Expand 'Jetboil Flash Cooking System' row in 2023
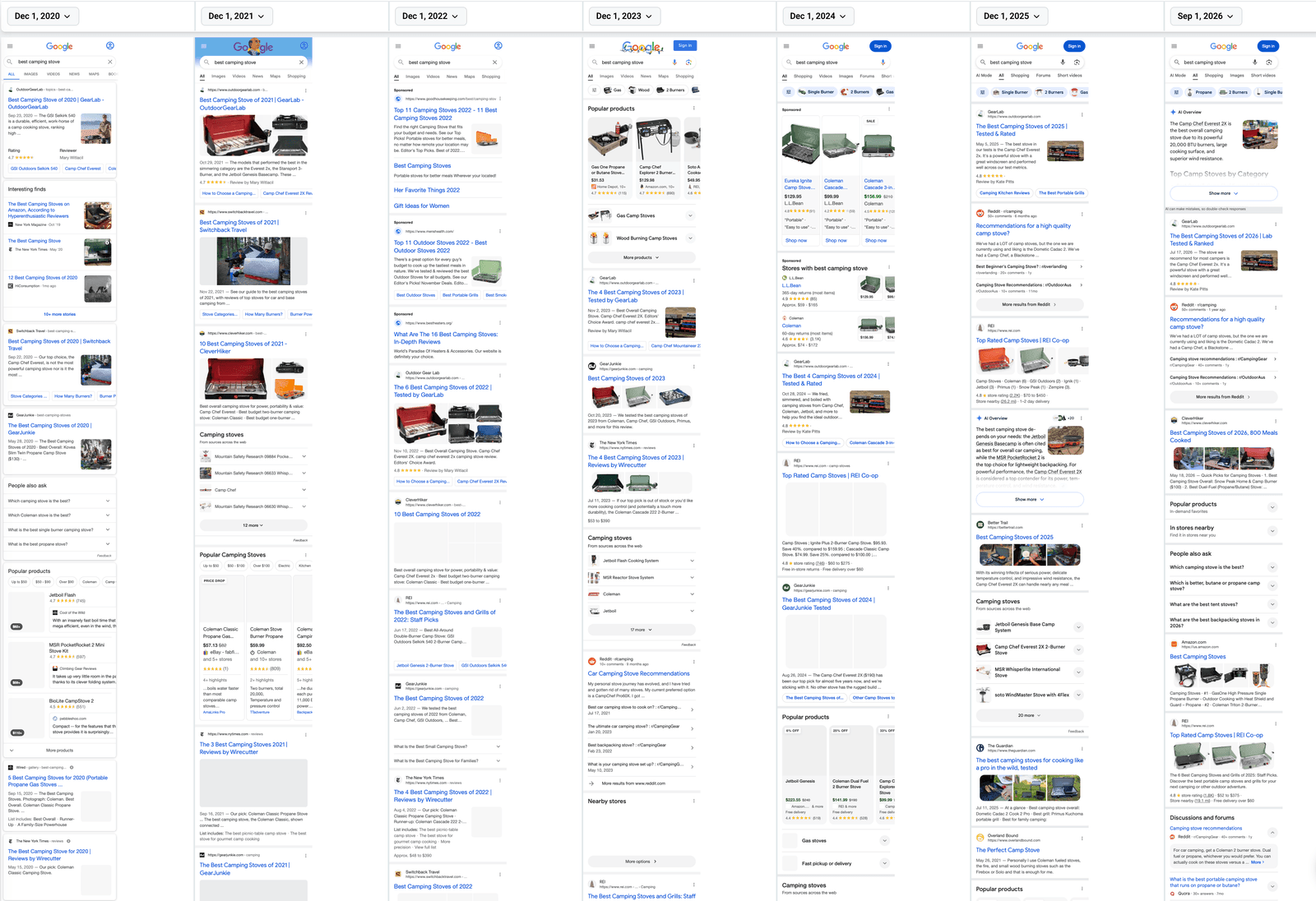The image size is (1316, 901). coord(642,561)
